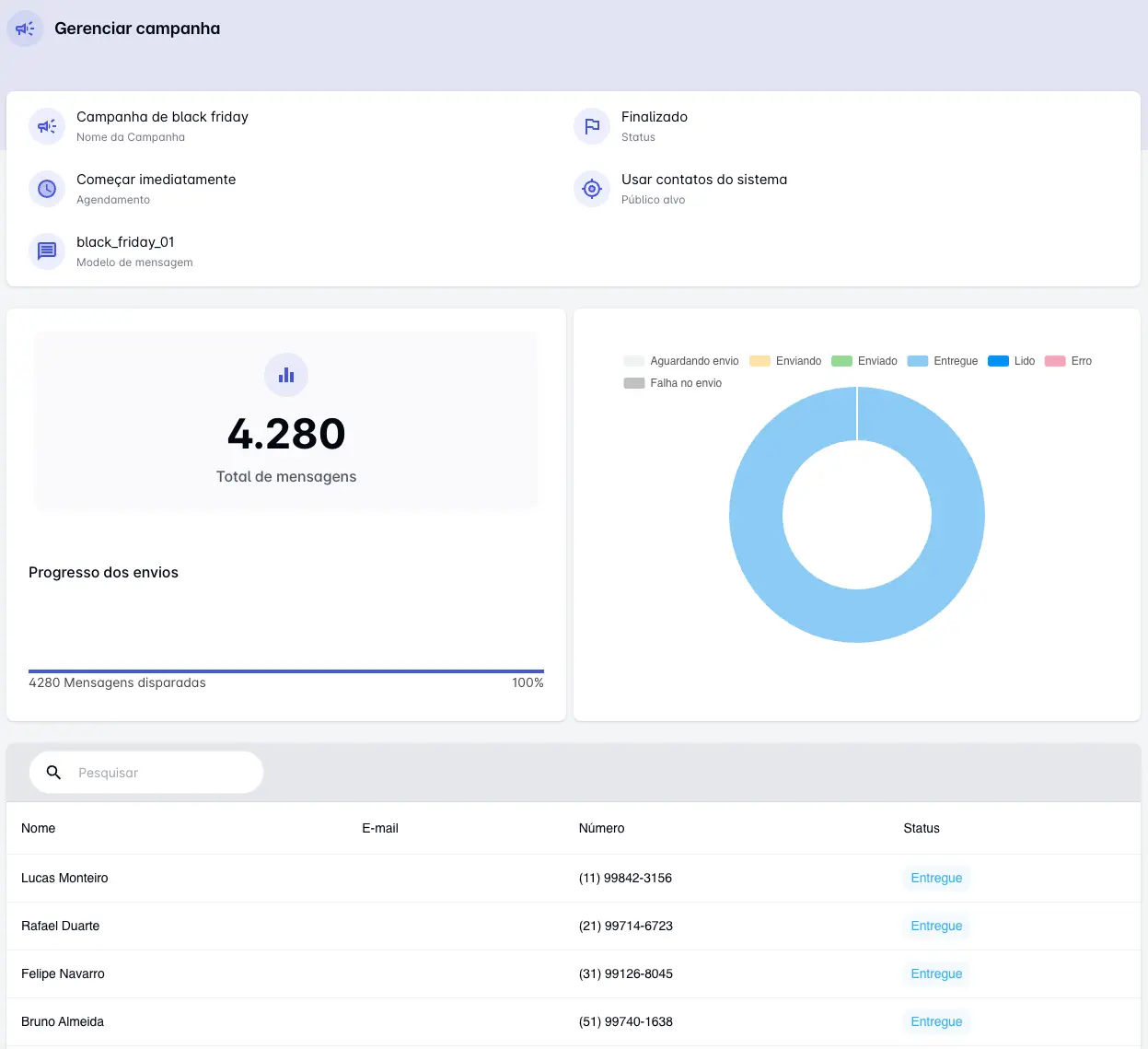The image size is (1148, 1049).
Task: Toggle the Entregue legend item in chart
Action: [942, 361]
